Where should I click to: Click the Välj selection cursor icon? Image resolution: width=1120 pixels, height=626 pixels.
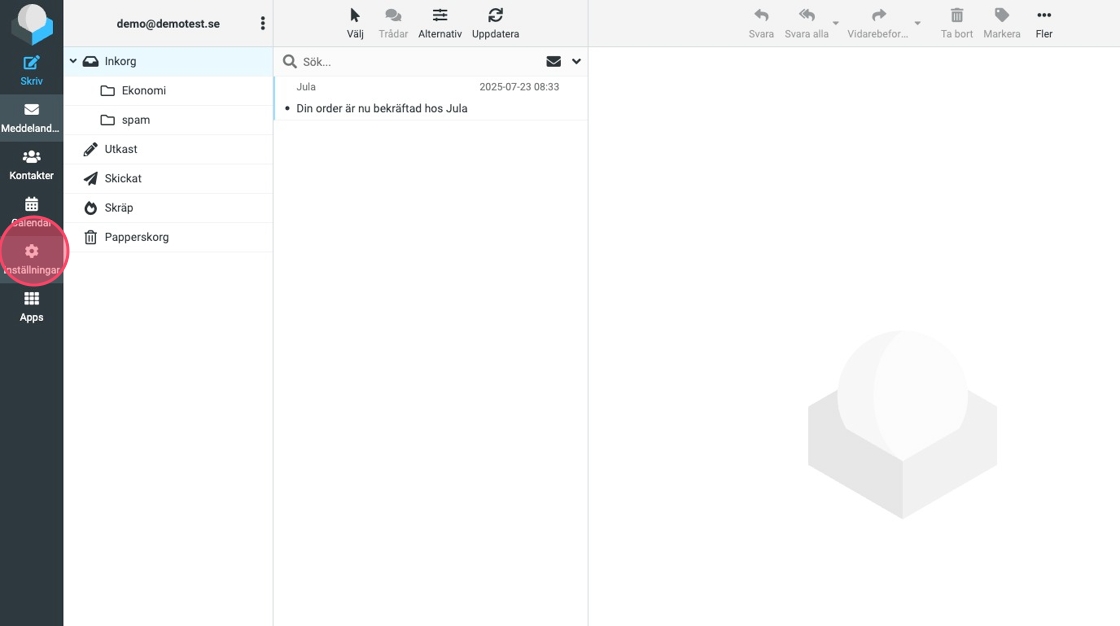pyautogui.click(x=355, y=16)
